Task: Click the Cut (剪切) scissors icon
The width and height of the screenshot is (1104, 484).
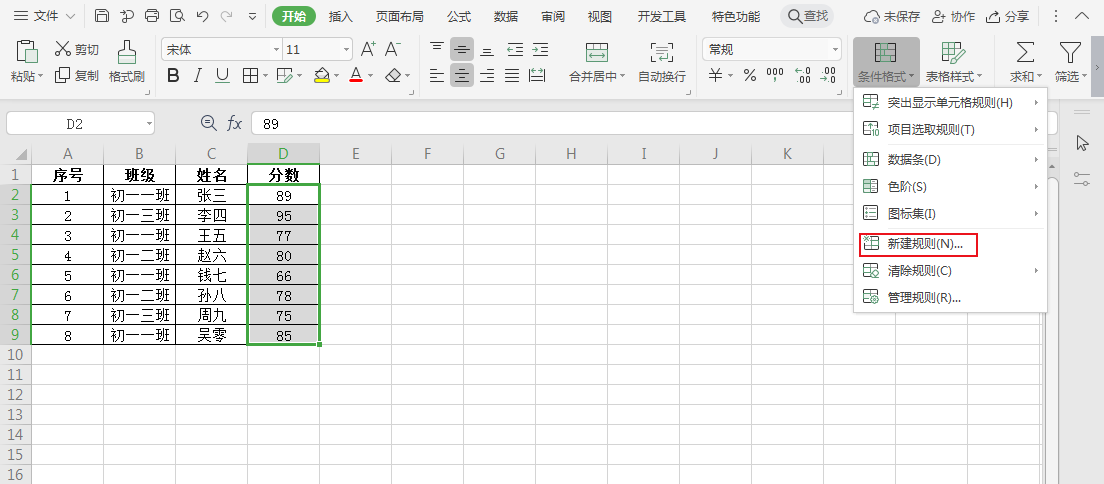Action: click(63, 49)
